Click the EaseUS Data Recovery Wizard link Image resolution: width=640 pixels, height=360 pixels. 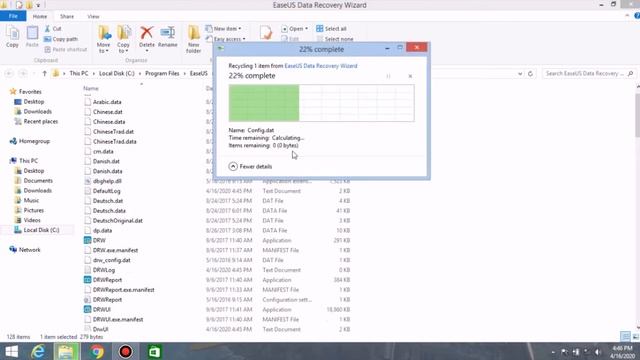pos(321,66)
